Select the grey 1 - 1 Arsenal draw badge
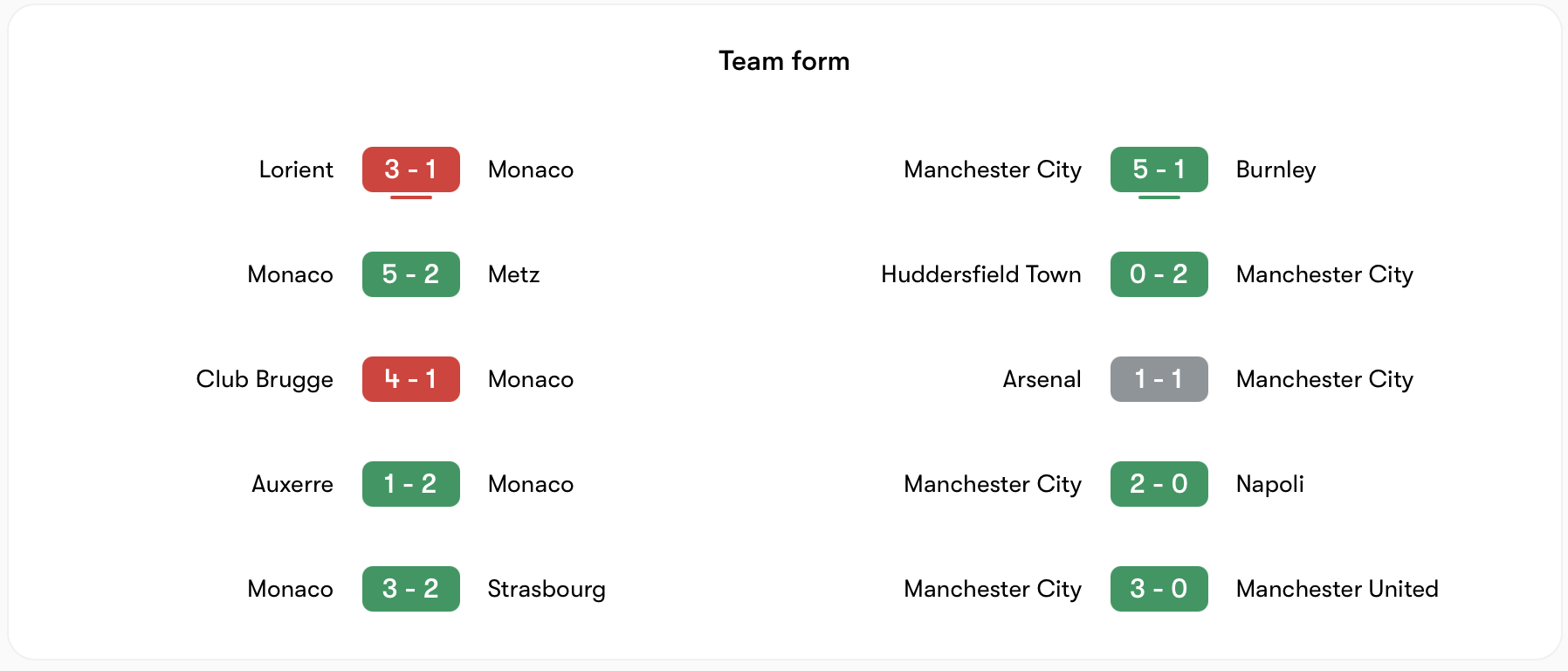Screen dimensions: 1568x671 [1159, 379]
